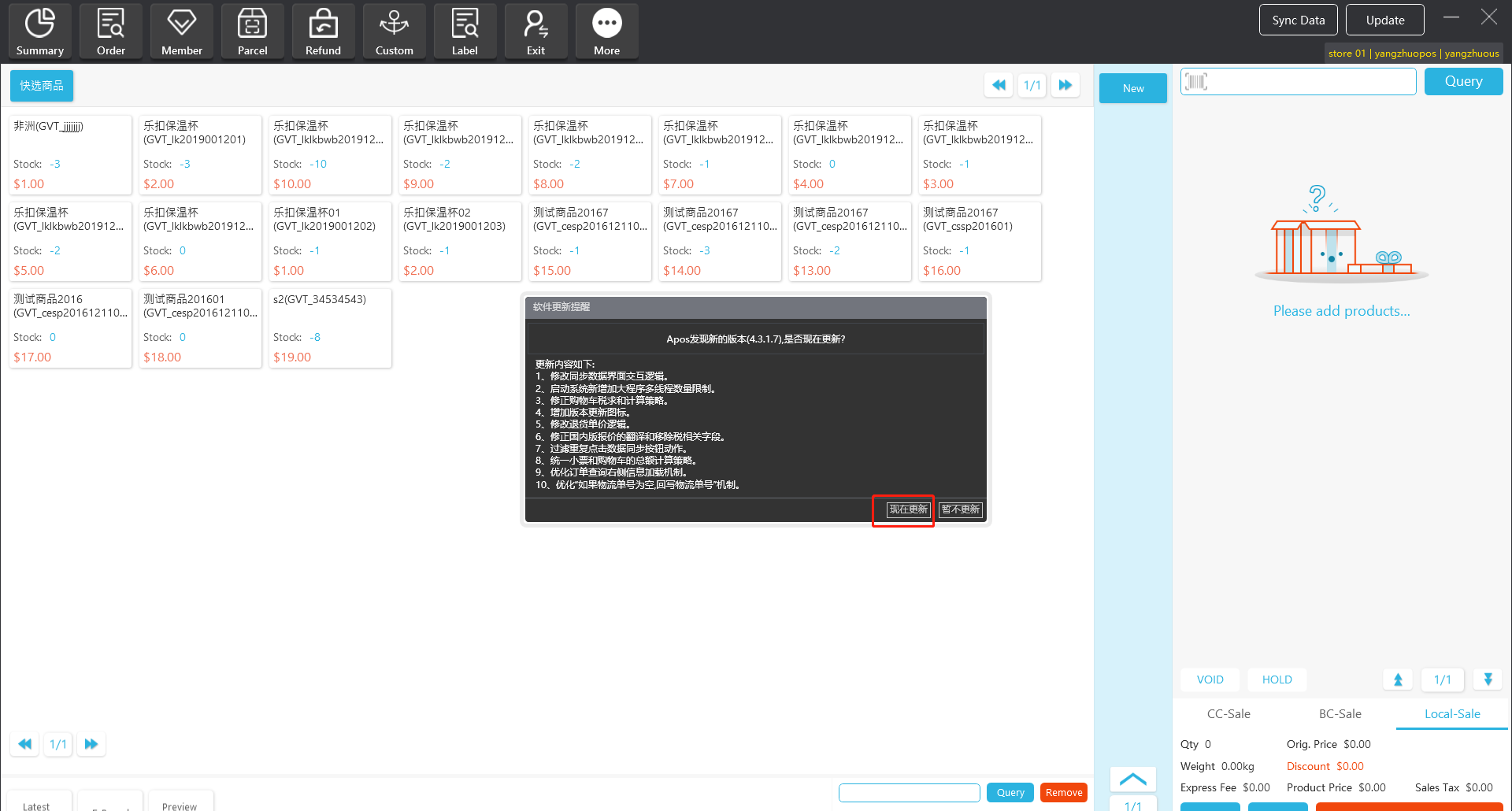Image resolution: width=1512 pixels, height=811 pixels.
Task: Expand the panel with the up chevron
Action: 1132,779
